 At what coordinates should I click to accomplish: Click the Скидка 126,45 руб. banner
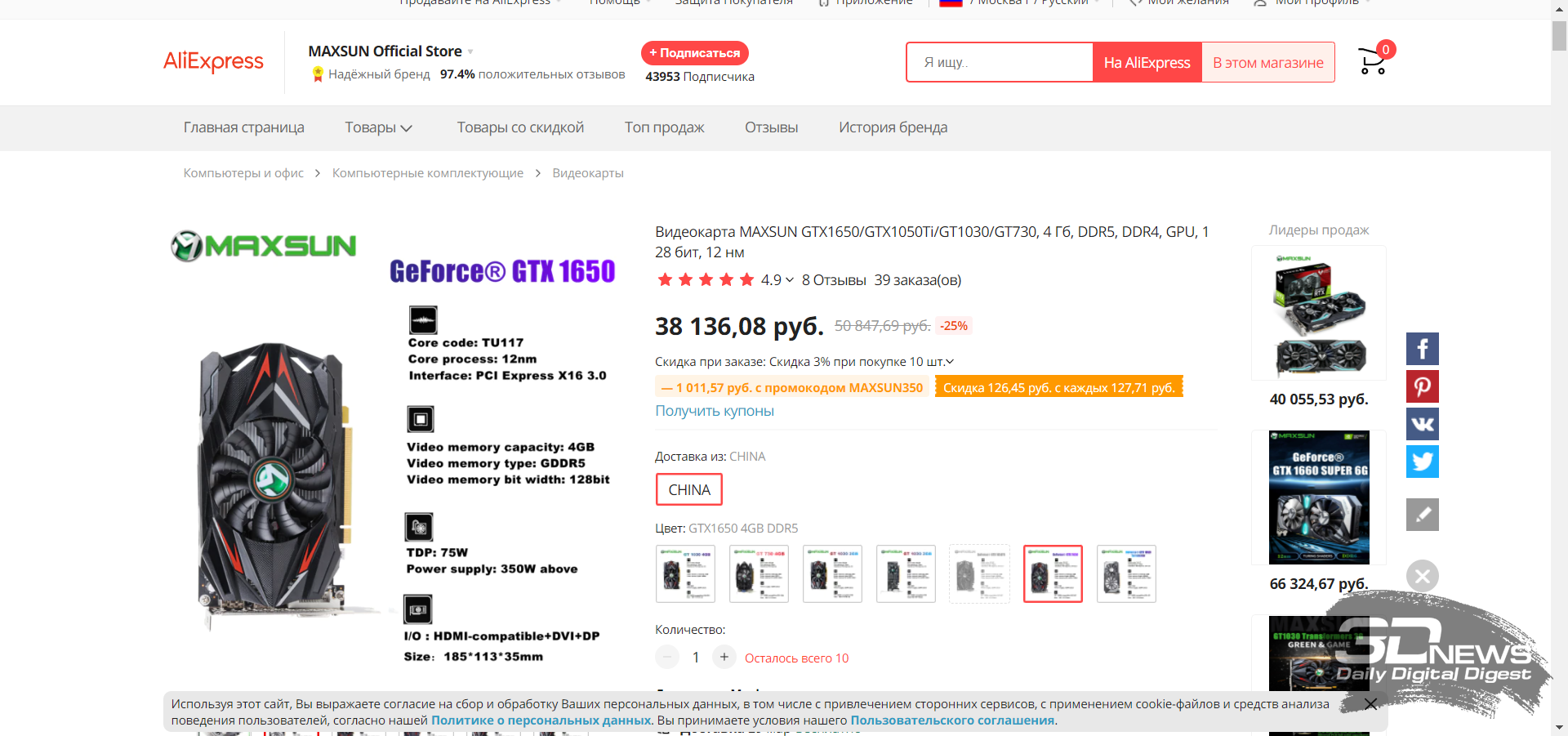pyautogui.click(x=1058, y=387)
